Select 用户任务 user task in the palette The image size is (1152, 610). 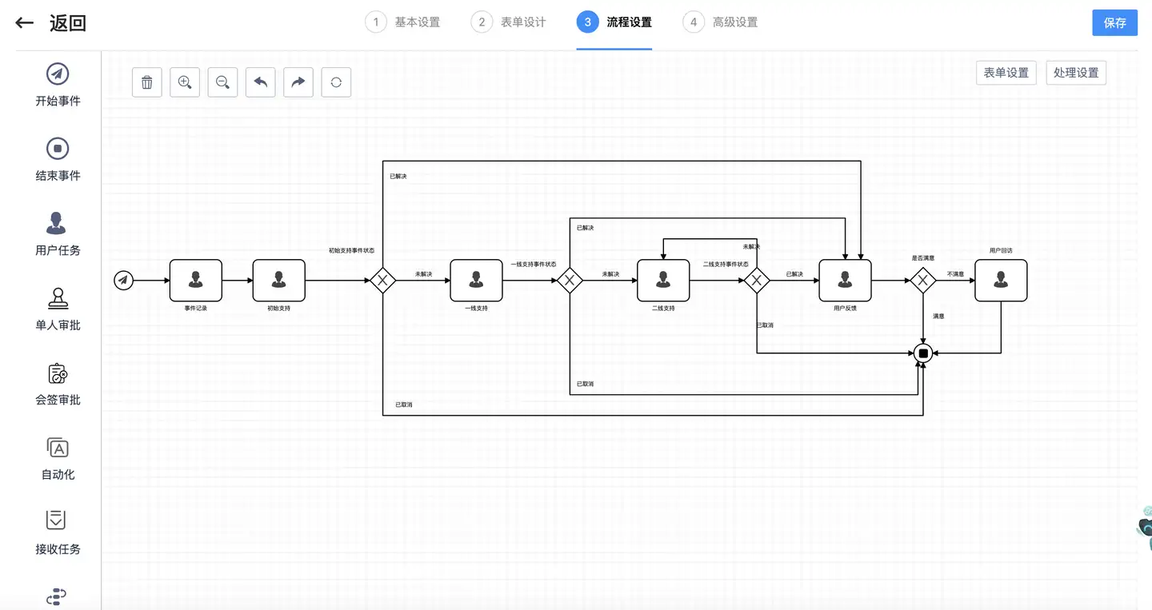(58, 234)
